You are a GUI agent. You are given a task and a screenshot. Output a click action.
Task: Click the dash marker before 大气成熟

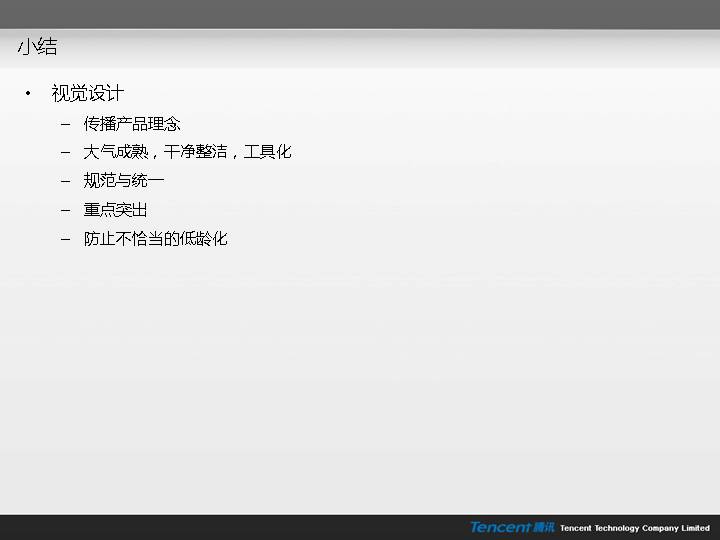pyautogui.click(x=65, y=152)
